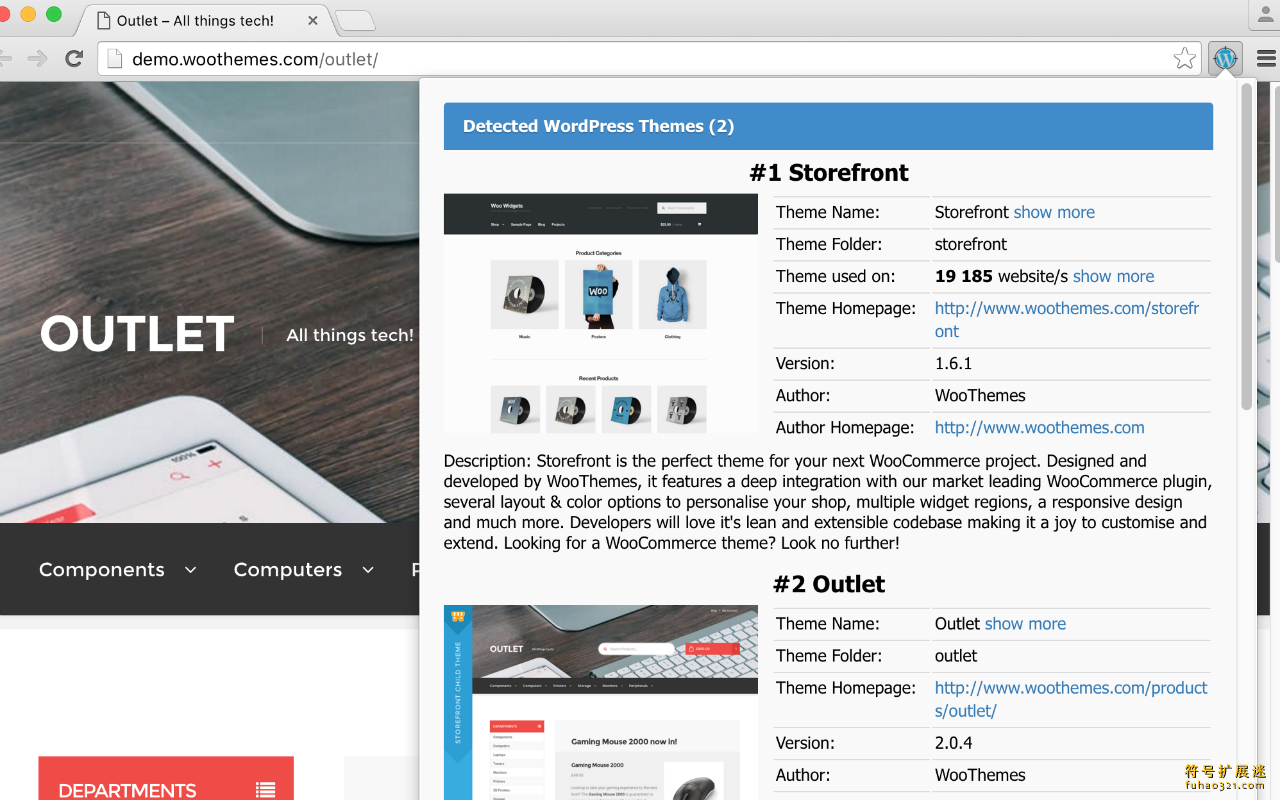Click the All things tech! tagline
Image resolution: width=1280 pixels, height=800 pixels.
(350, 335)
